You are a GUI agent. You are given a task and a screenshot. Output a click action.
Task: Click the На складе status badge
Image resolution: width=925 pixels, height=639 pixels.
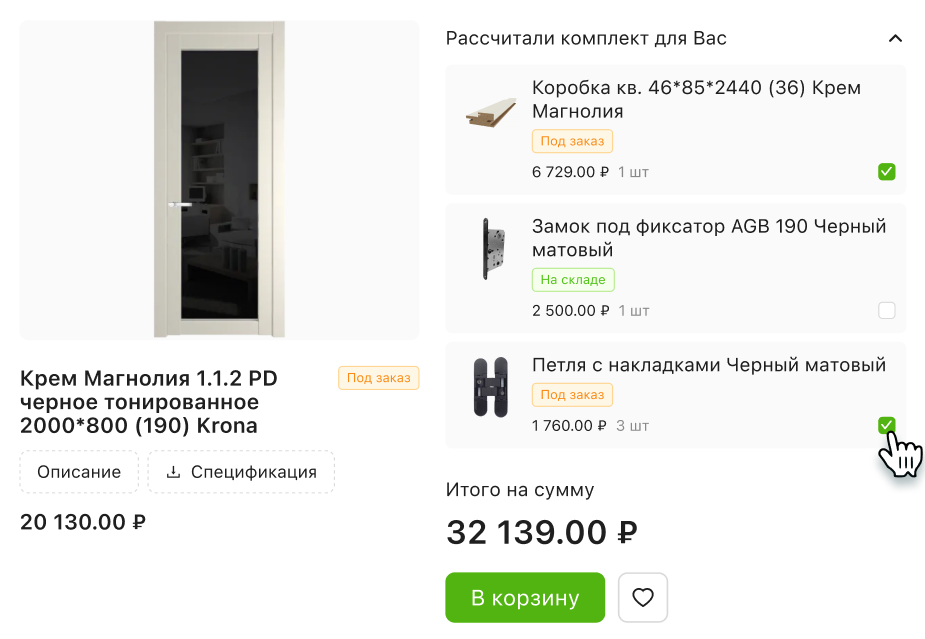572,280
